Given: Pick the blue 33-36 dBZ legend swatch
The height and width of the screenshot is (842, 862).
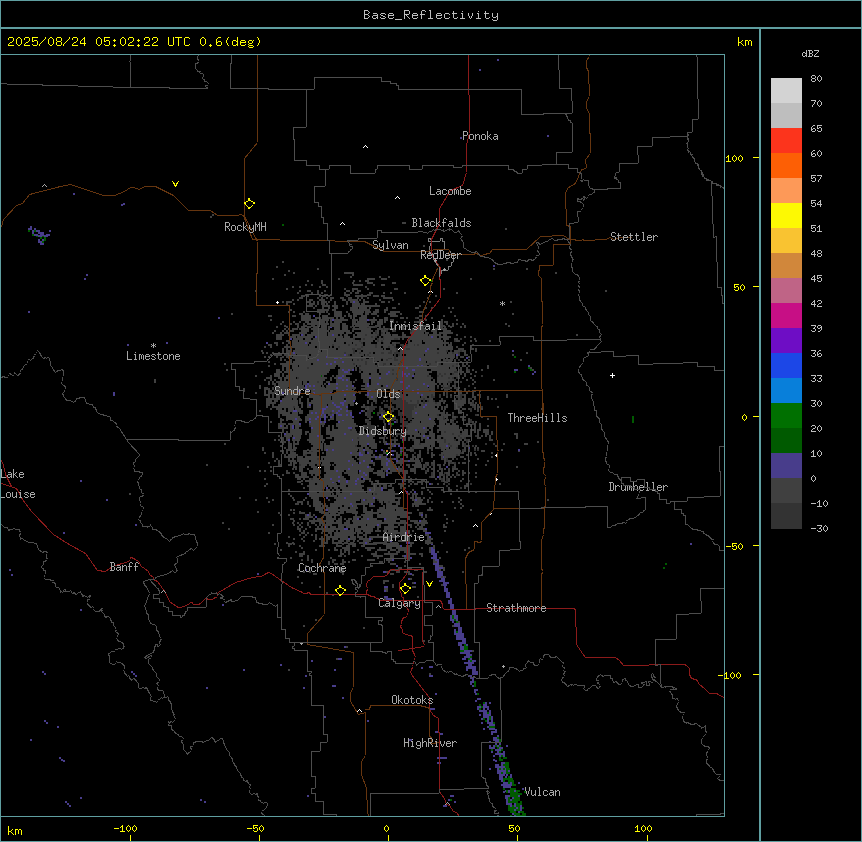Looking at the screenshot, I should pos(786,365).
